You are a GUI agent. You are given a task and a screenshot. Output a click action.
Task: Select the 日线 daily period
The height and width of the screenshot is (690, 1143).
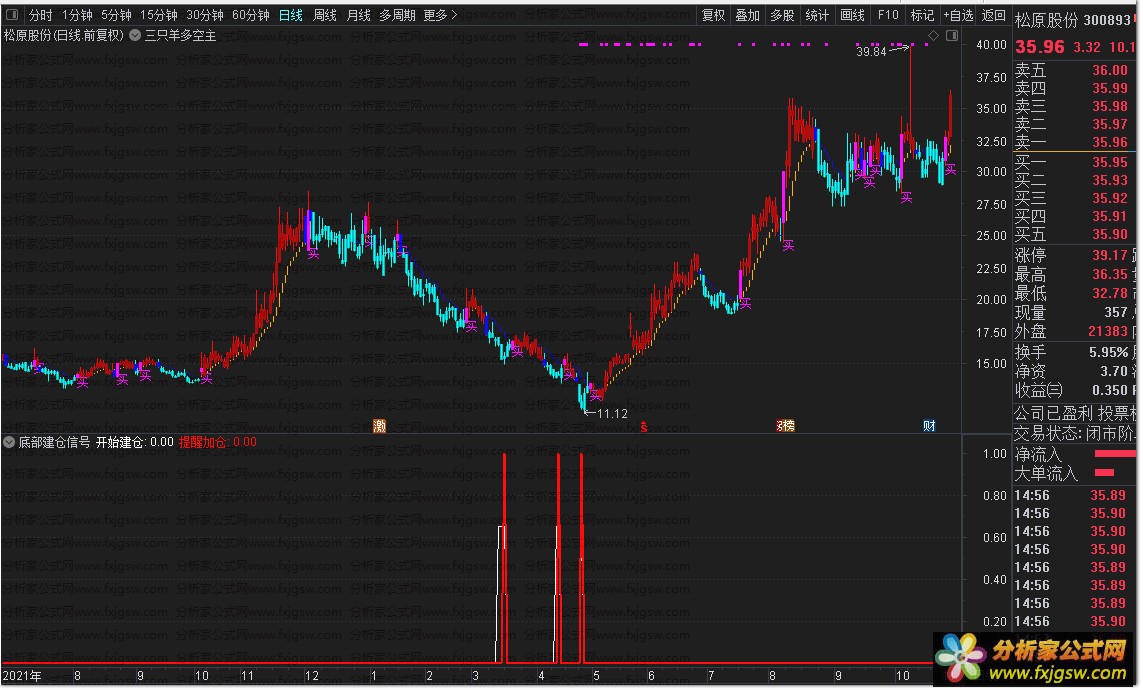(291, 15)
